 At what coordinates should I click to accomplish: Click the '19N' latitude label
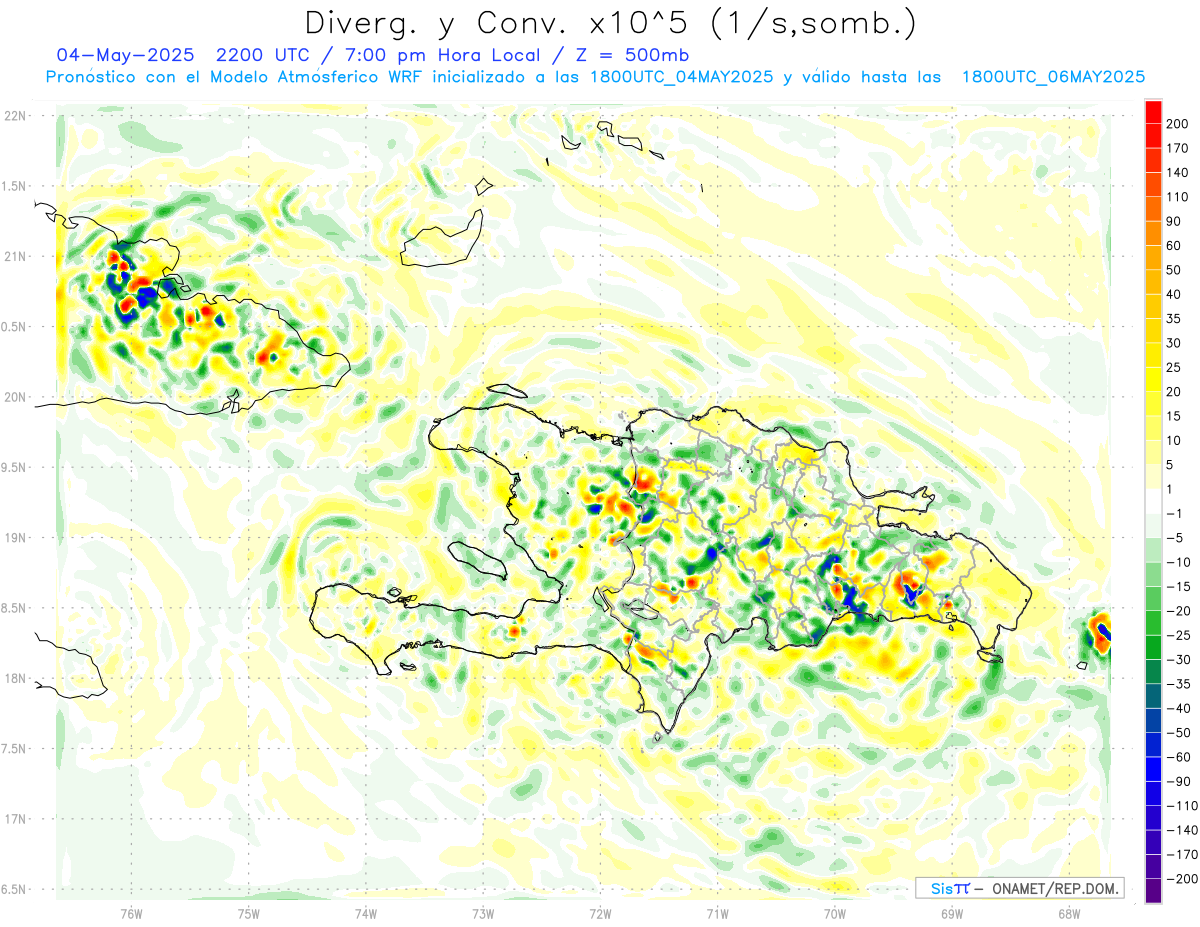tap(15, 538)
